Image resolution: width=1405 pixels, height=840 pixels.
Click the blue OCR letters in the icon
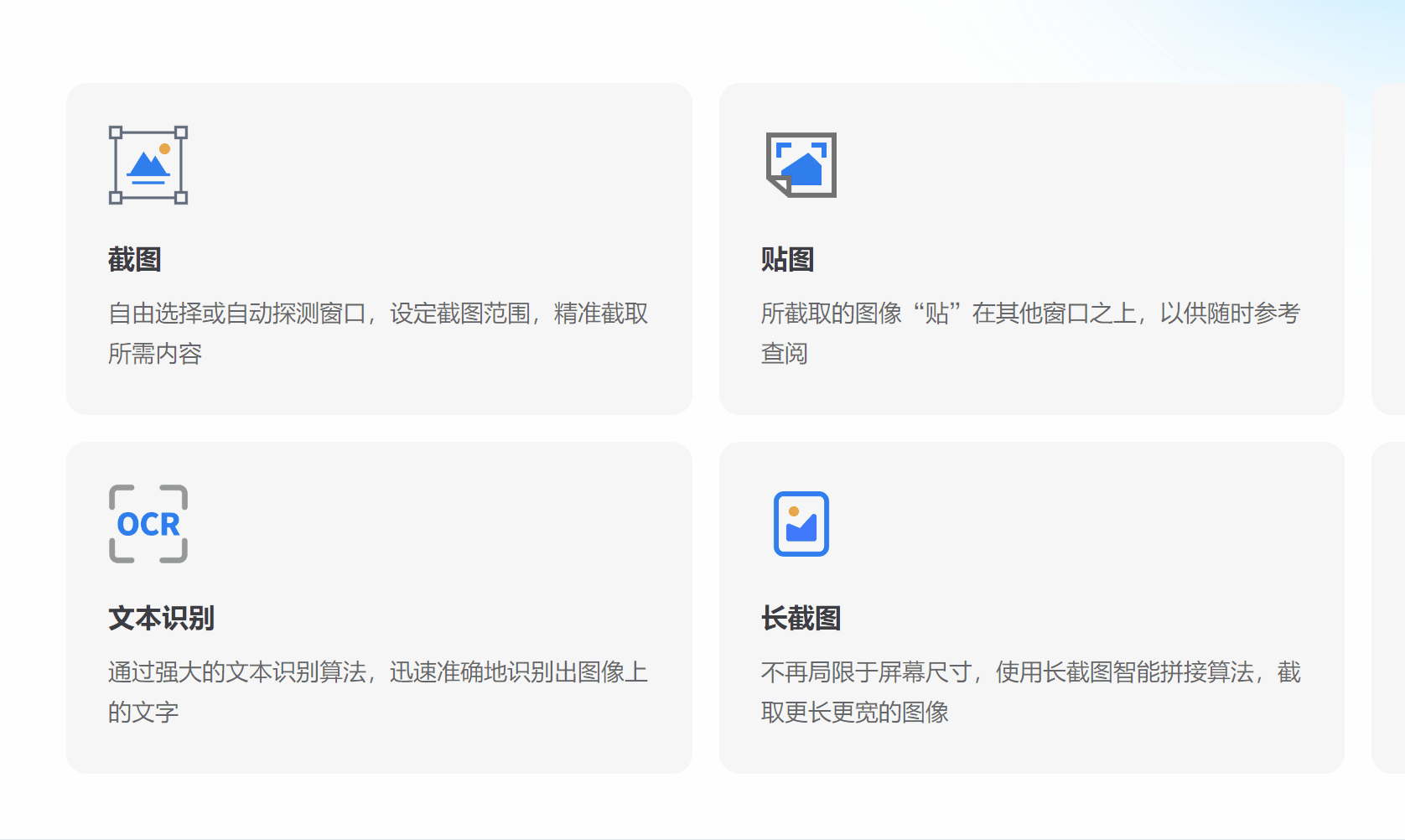[x=149, y=525]
